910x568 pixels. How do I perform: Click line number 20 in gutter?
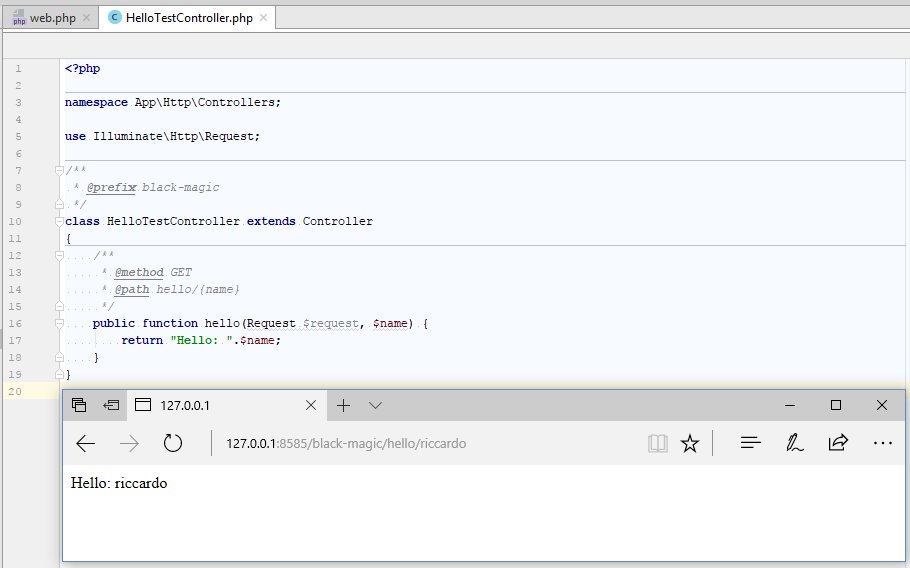pos(15,392)
